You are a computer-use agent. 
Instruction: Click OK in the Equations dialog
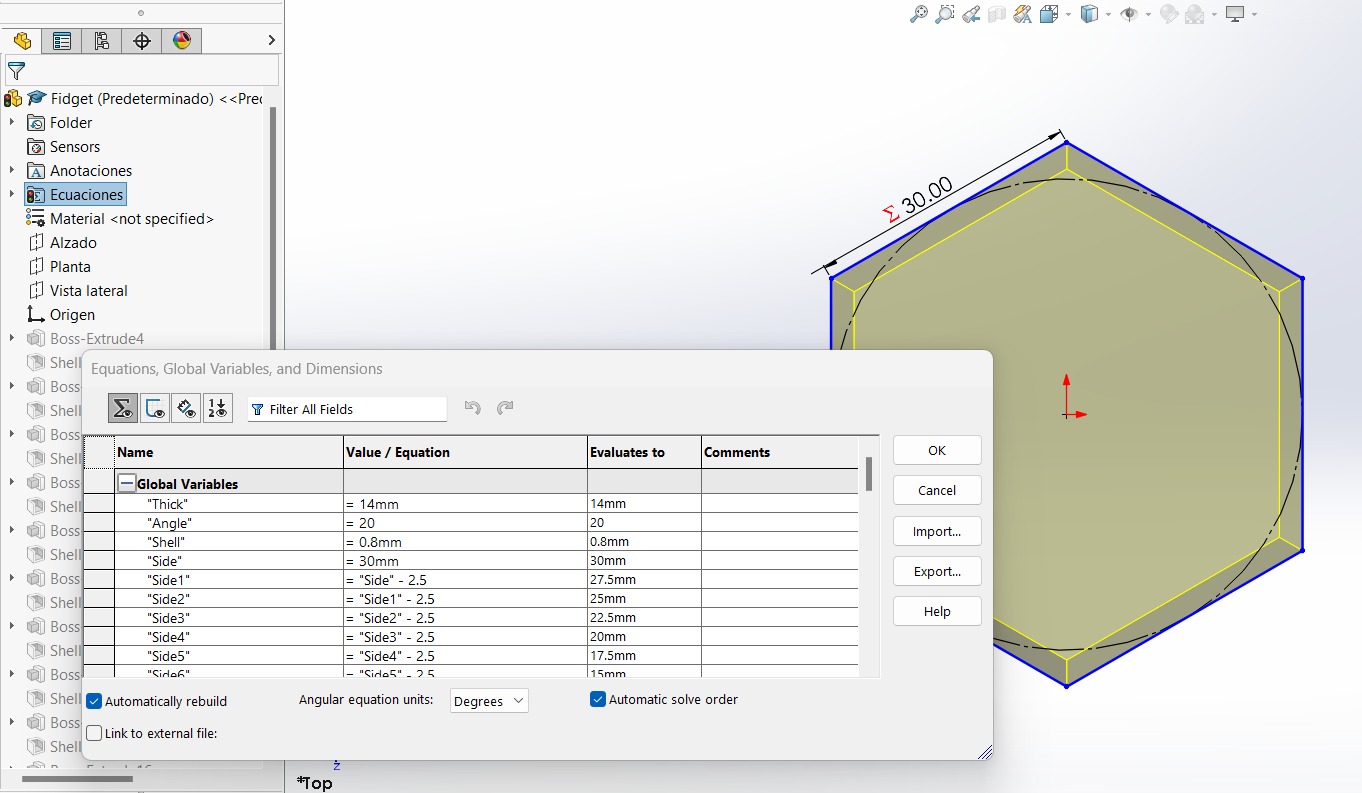937,450
